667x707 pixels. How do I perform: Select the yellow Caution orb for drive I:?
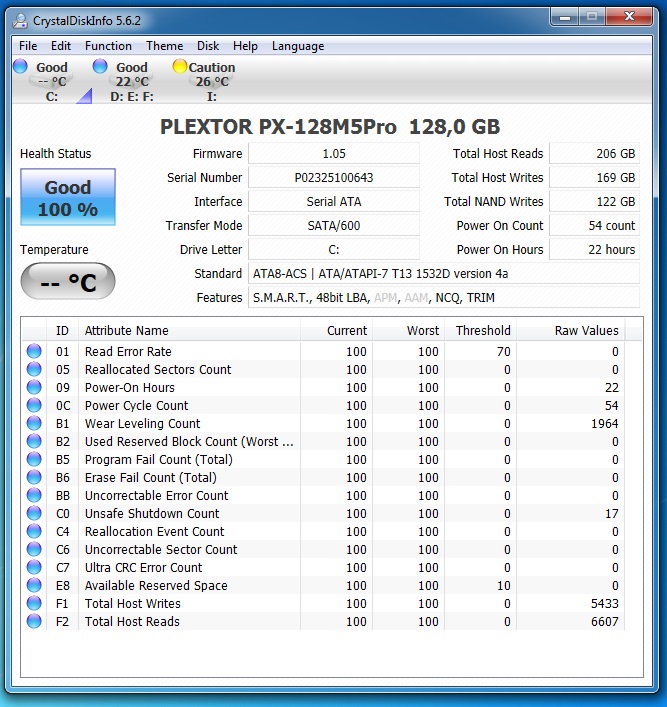coord(180,67)
